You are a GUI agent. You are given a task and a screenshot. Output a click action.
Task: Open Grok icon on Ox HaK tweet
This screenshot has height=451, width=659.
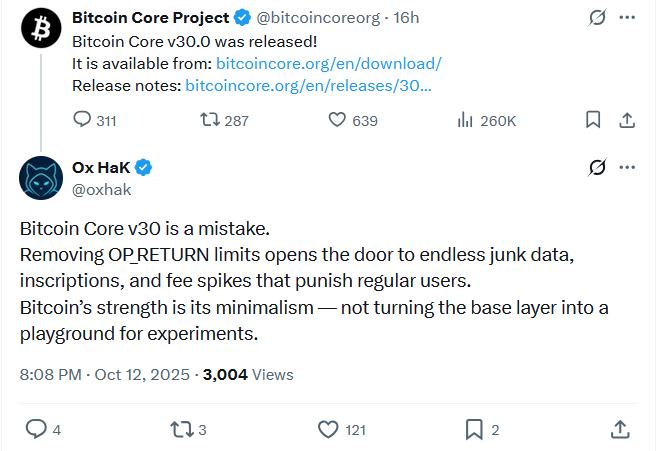click(597, 167)
